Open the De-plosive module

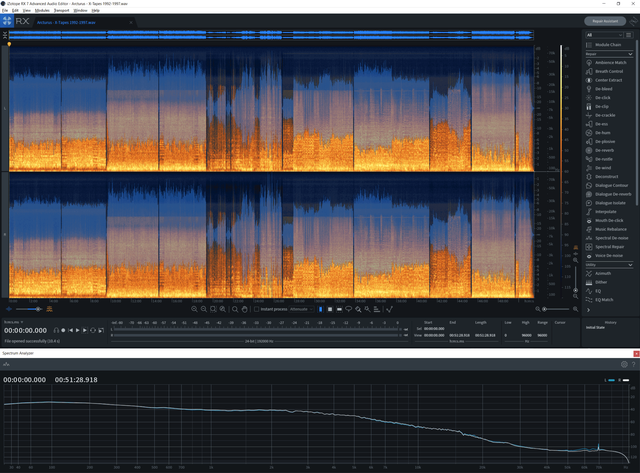[x=600, y=141]
